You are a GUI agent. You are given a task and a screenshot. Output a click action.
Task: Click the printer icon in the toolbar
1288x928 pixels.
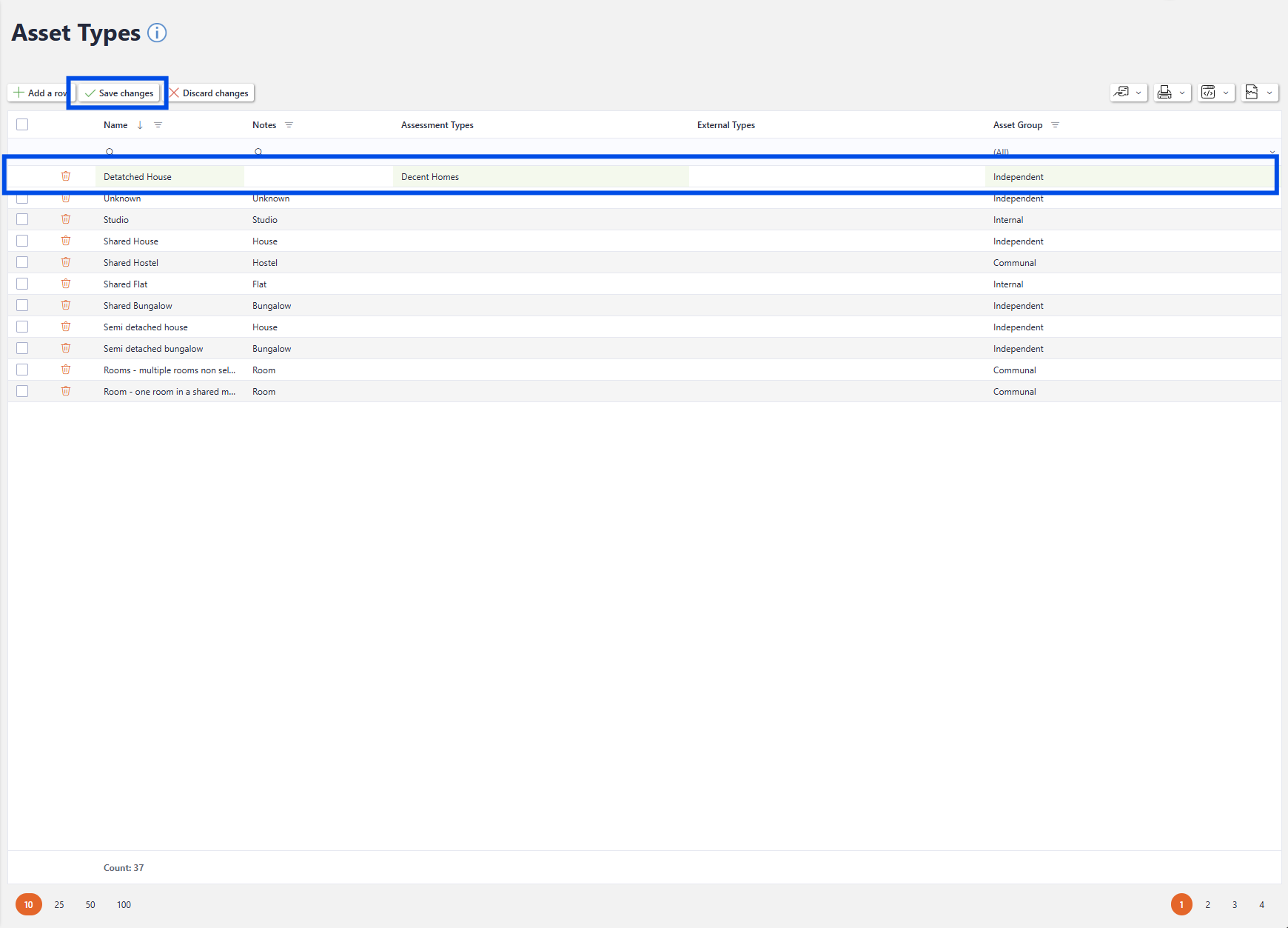(x=1164, y=93)
